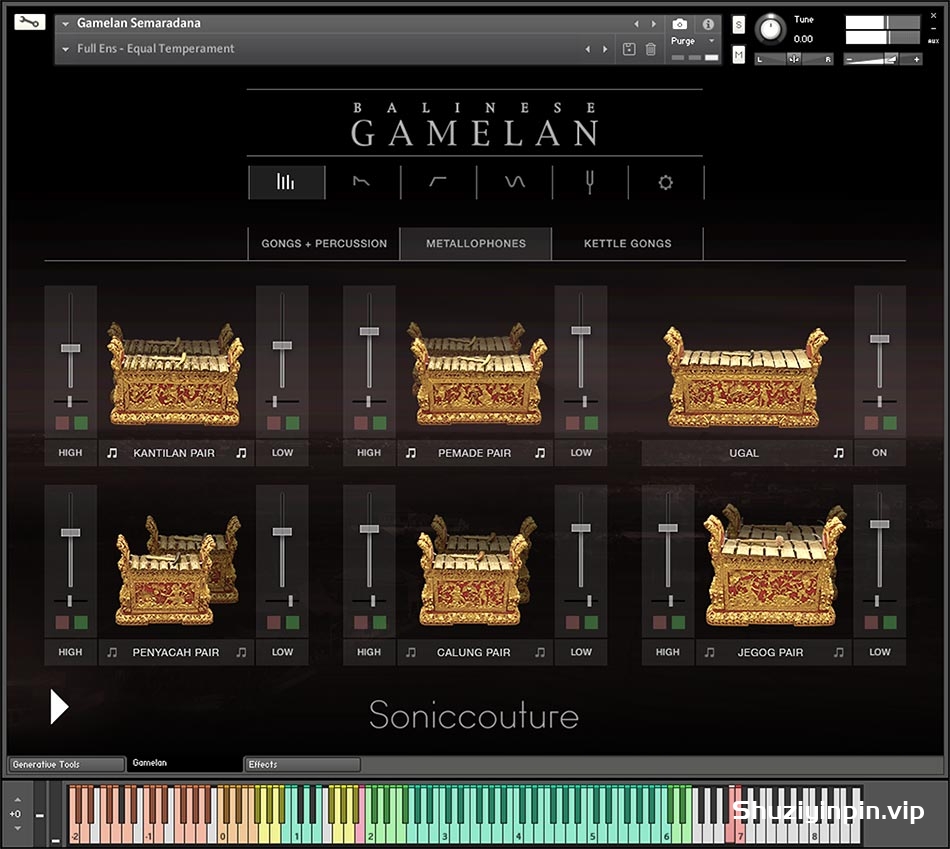Viewport: 950px width, 849px height.
Task: Click the Penyacah Pair name label
Action: coord(176,652)
